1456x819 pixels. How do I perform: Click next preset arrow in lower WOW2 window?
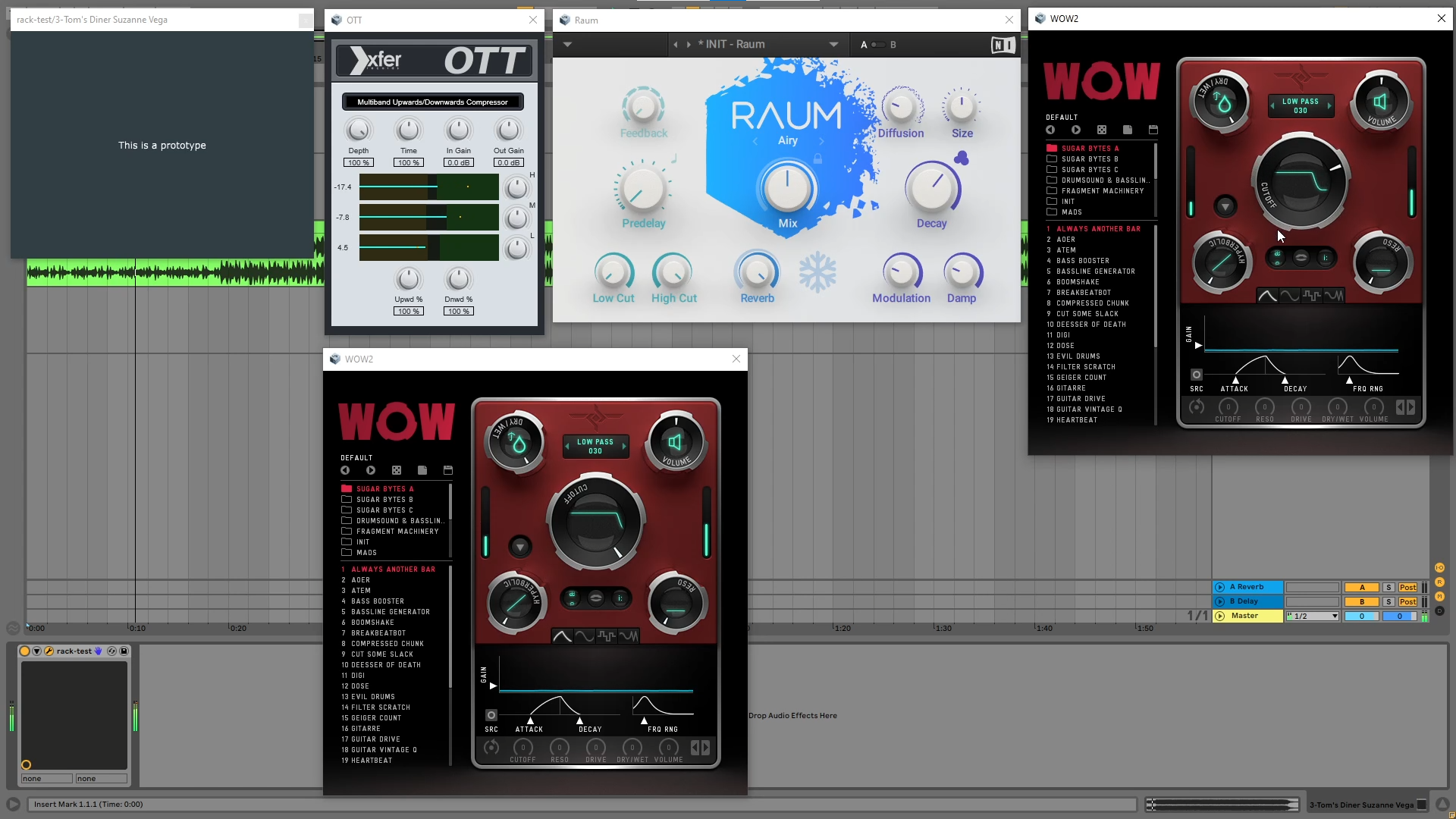pyautogui.click(x=371, y=471)
